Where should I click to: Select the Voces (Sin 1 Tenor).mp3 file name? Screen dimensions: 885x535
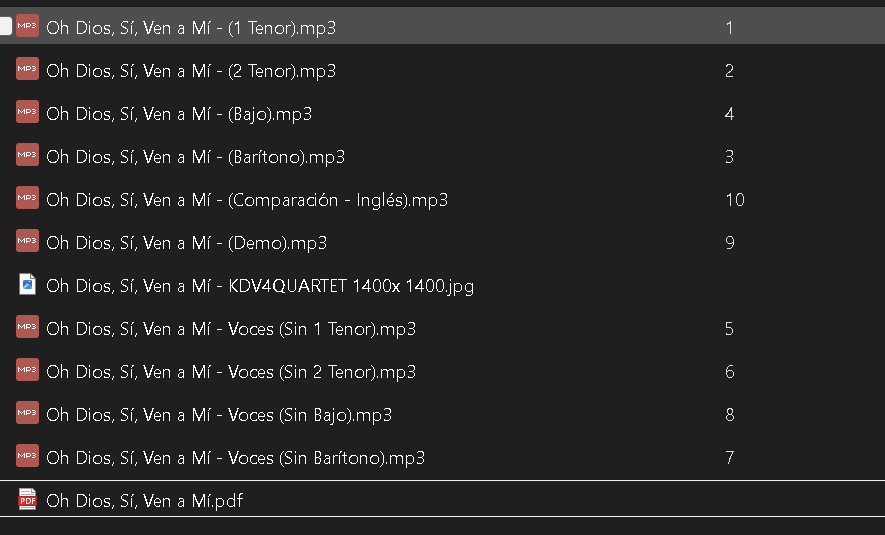point(231,329)
